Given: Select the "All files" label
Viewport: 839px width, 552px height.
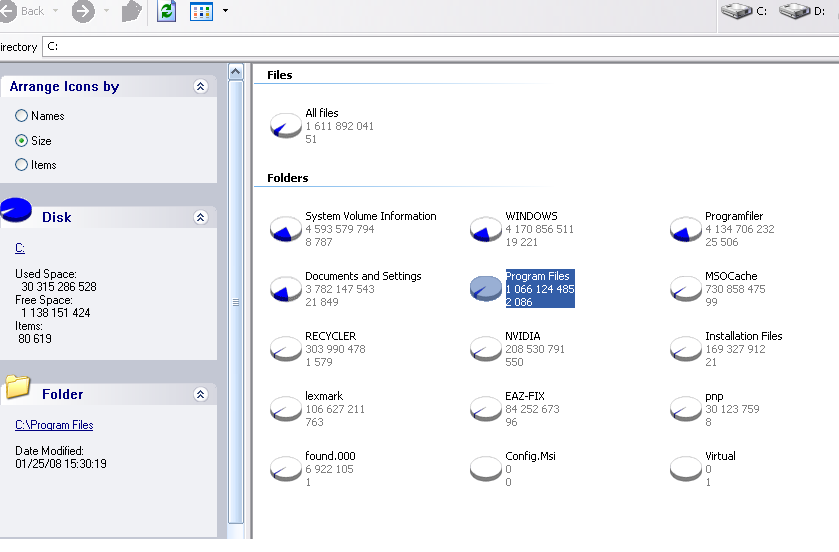Looking at the screenshot, I should 322,113.
